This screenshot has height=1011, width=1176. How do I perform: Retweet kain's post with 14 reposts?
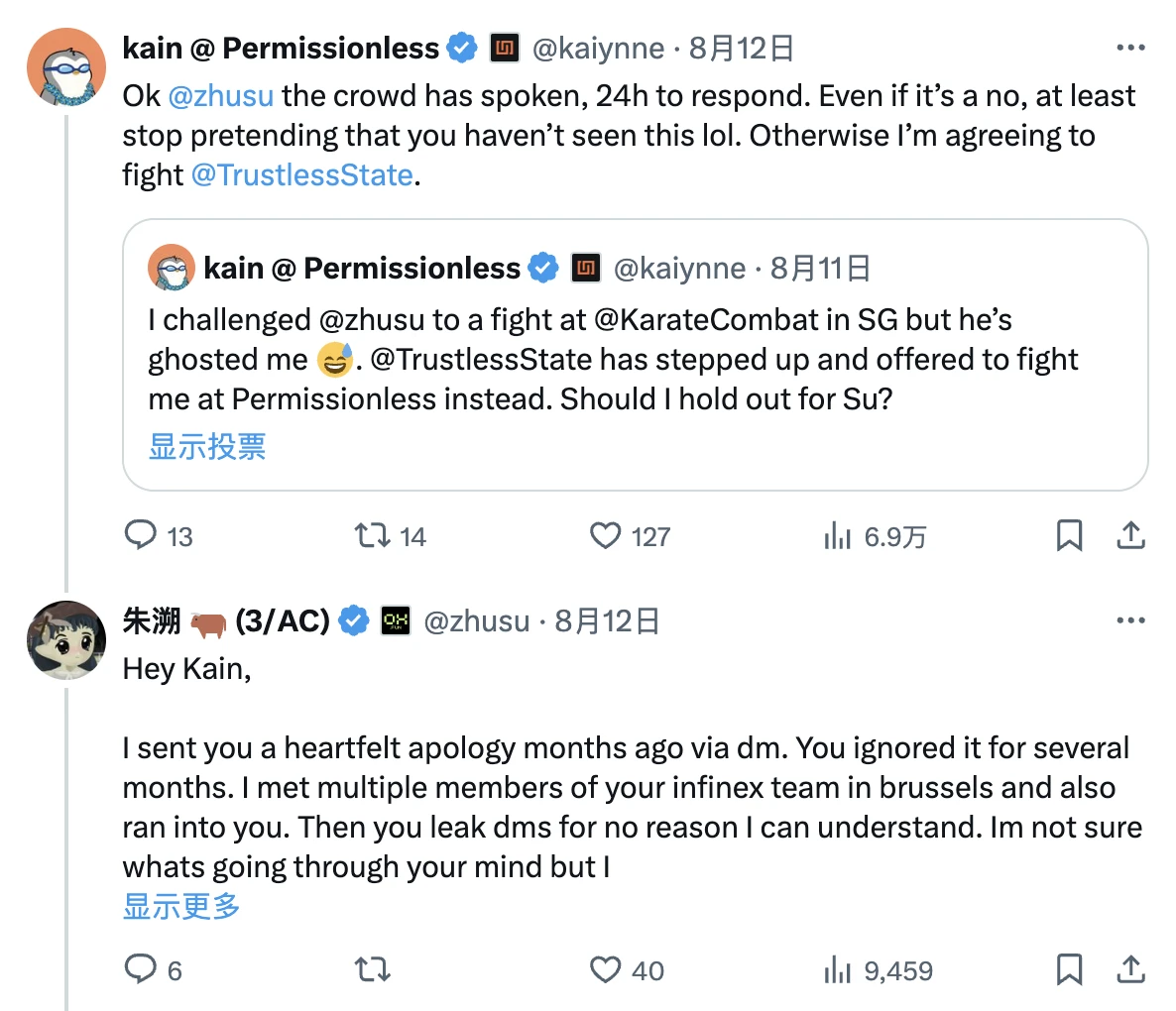click(373, 536)
